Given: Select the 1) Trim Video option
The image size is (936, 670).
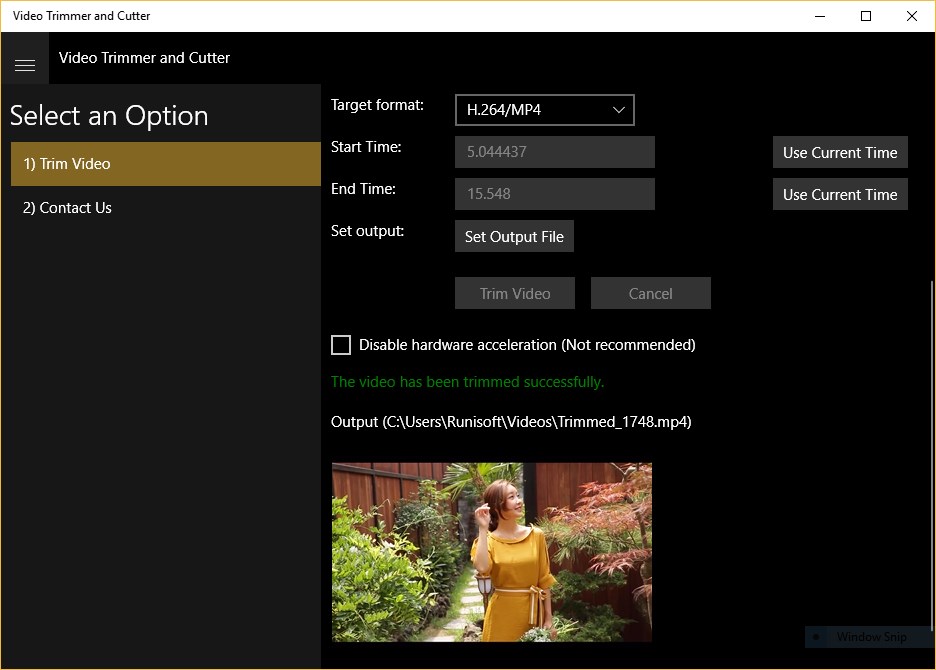Looking at the screenshot, I should 166,164.
